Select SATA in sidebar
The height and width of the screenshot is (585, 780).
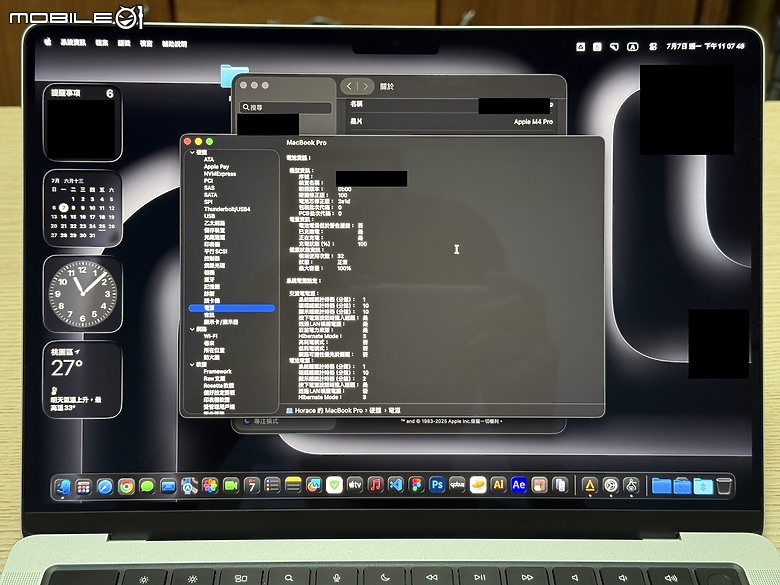210,195
